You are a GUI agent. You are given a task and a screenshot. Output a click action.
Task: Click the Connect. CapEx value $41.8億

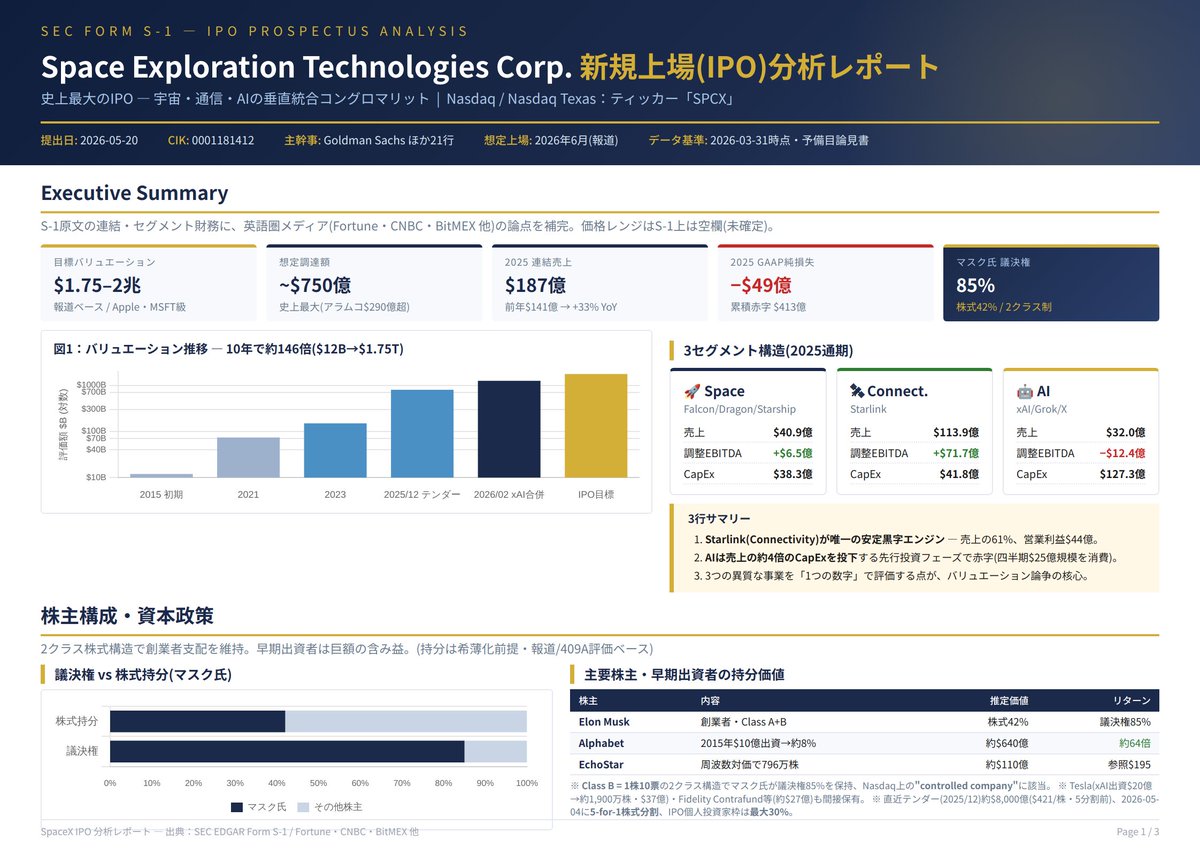pos(959,474)
